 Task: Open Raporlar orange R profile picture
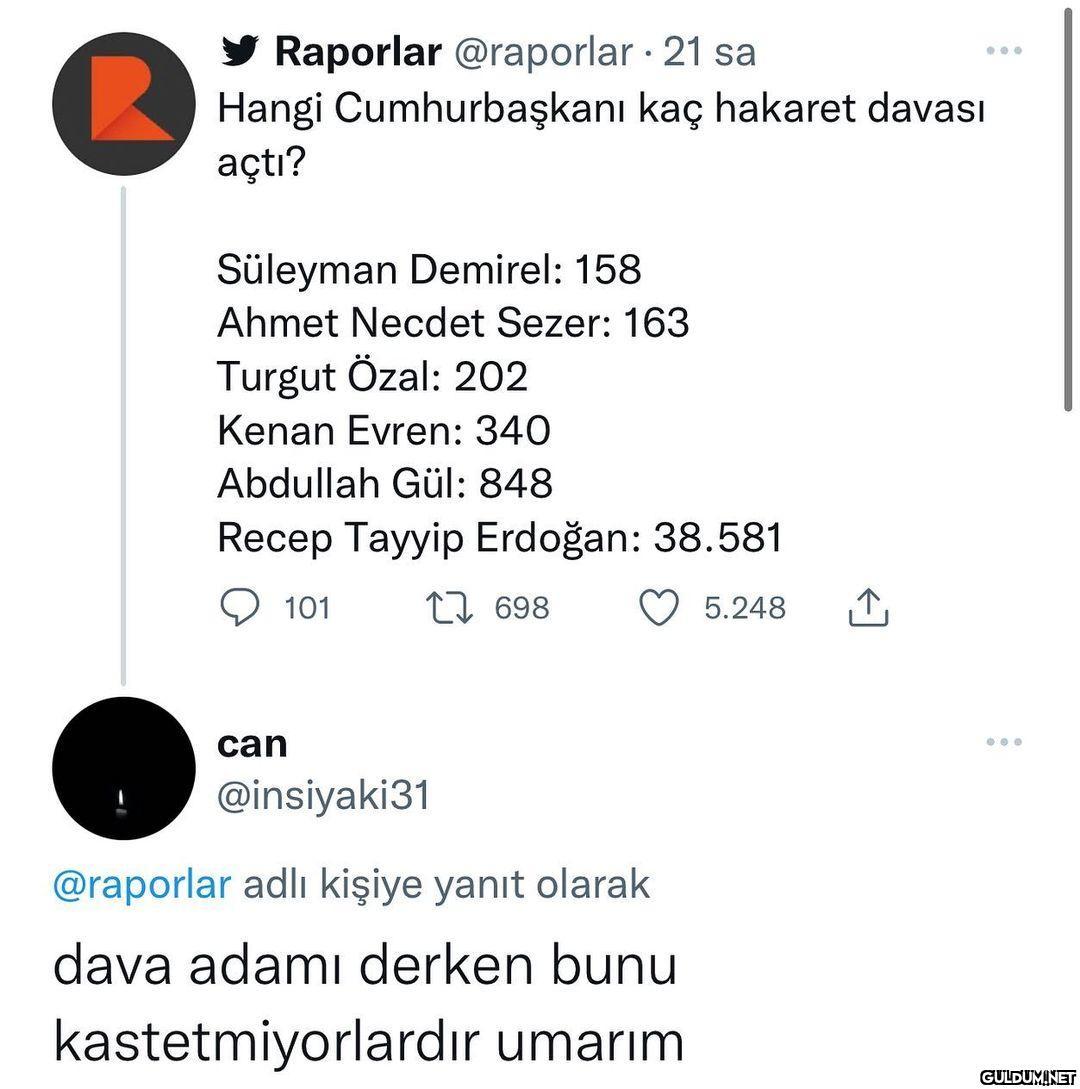[x=124, y=103]
